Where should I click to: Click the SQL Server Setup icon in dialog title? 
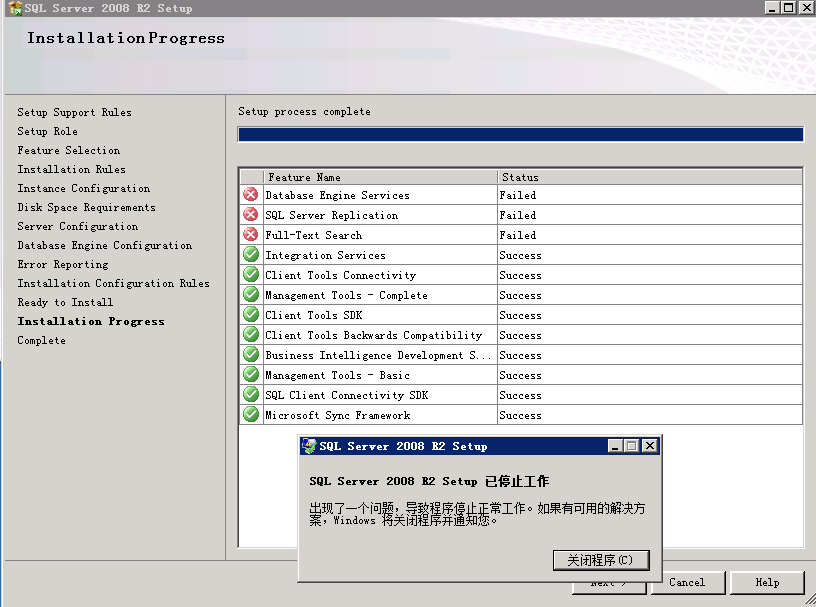tap(310, 446)
